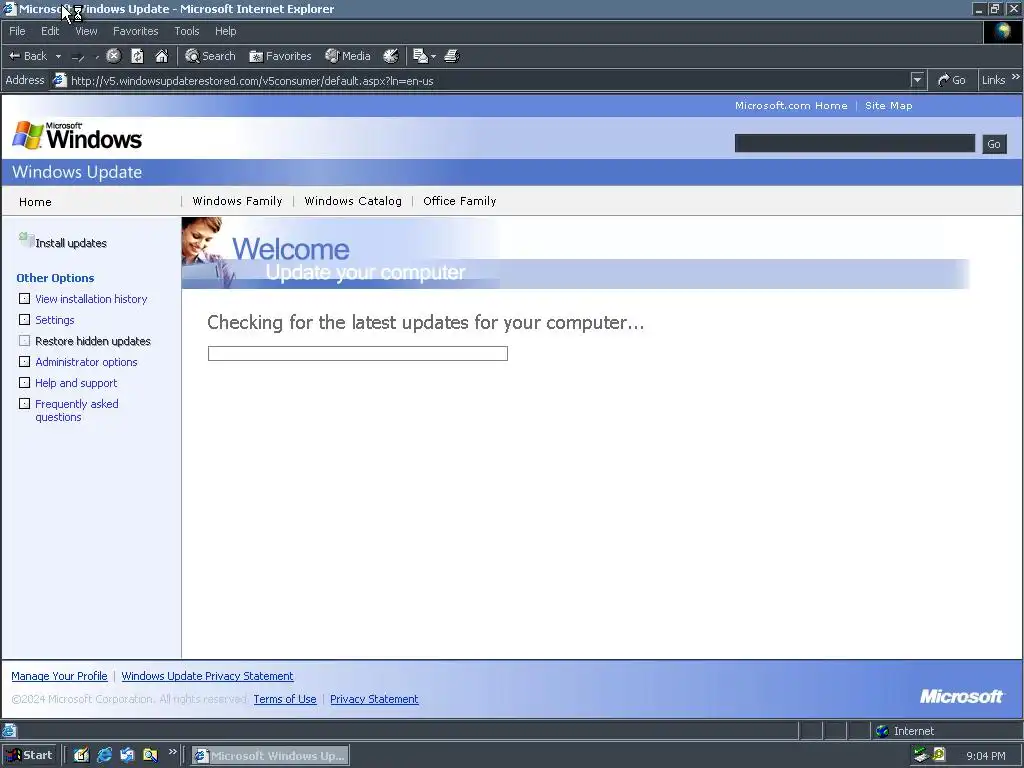This screenshot has height=768, width=1024.
Task: Launch Internet Explorer from Quick Launch
Action: 104,755
